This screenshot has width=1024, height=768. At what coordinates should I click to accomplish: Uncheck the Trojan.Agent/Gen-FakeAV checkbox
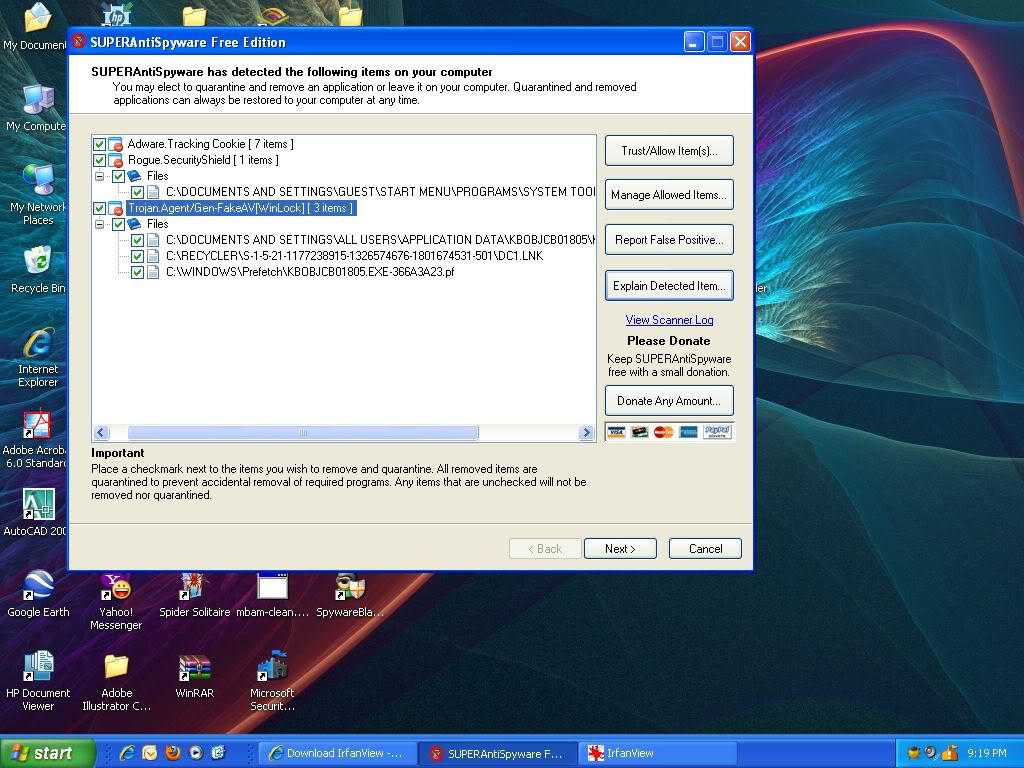99,208
